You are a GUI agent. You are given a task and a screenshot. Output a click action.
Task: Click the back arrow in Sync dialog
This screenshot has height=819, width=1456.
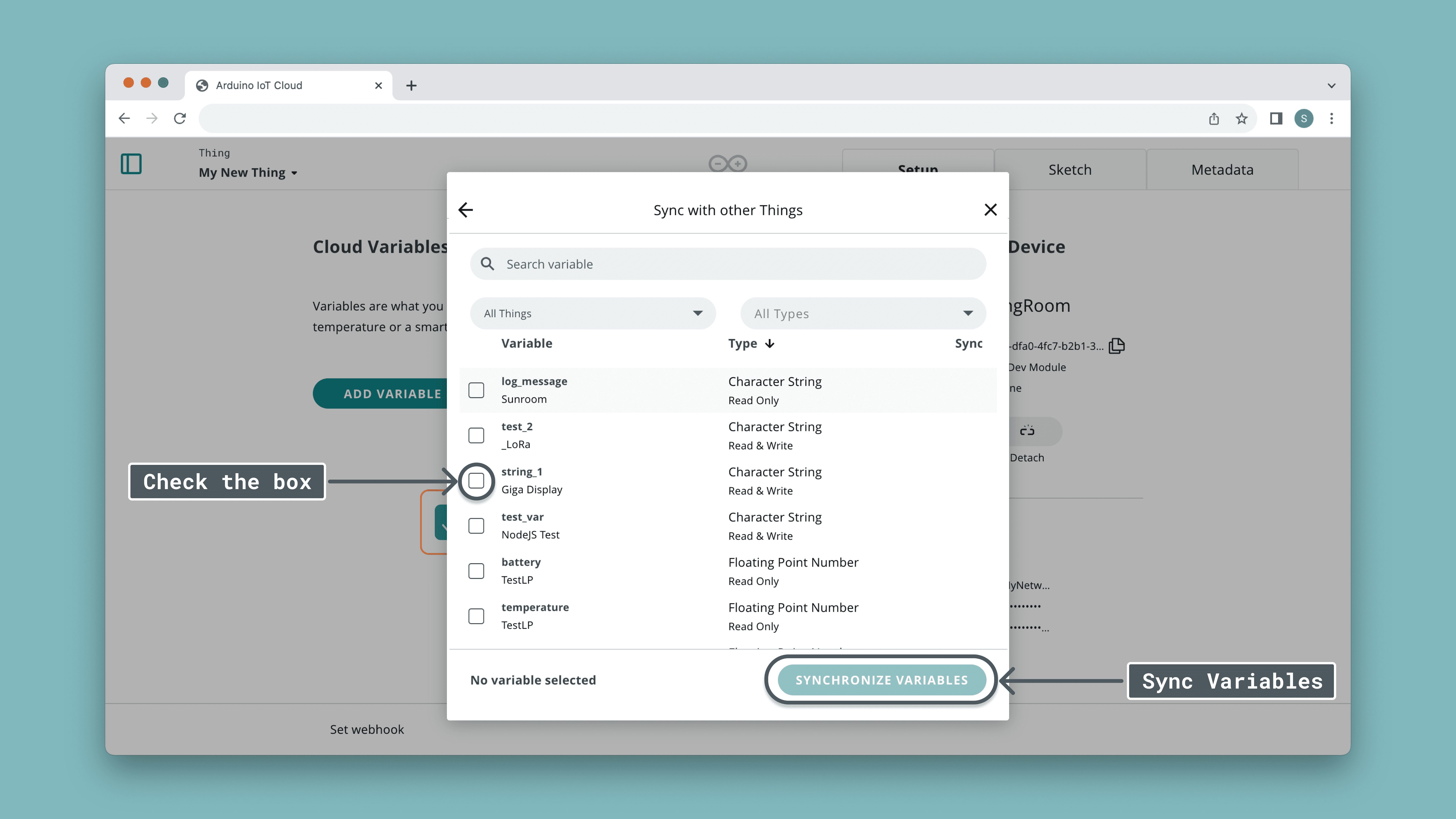coord(465,210)
